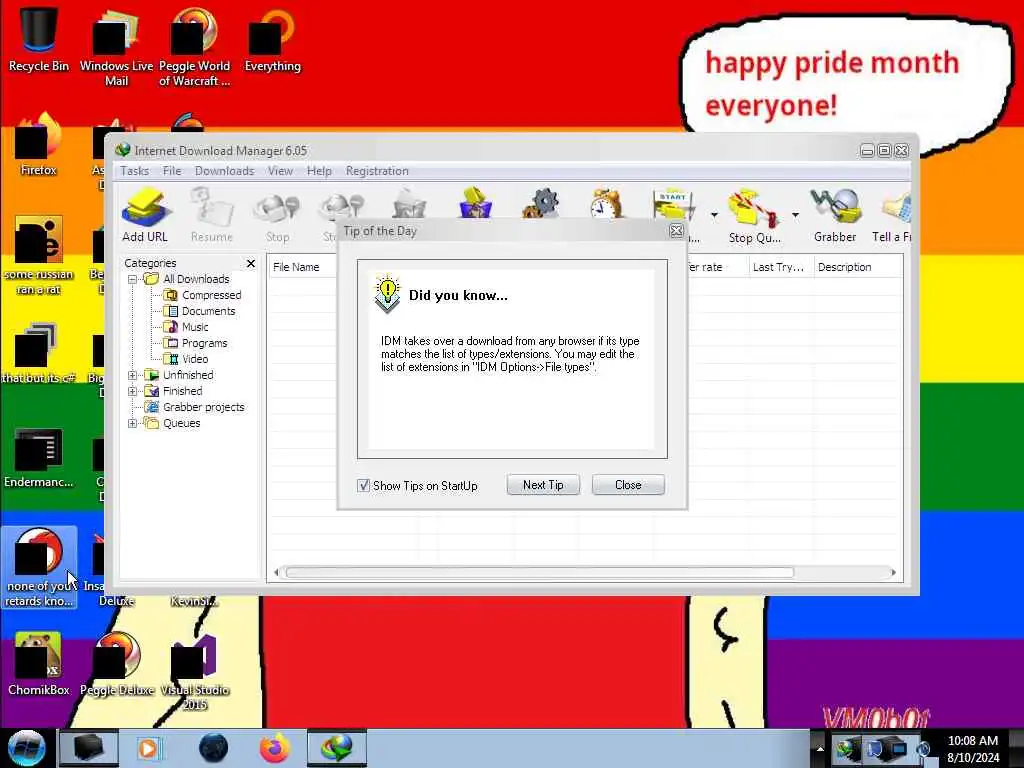The image size is (1024, 768).
Task: Uncheck Show Tips on StartUp
Action: click(364, 485)
